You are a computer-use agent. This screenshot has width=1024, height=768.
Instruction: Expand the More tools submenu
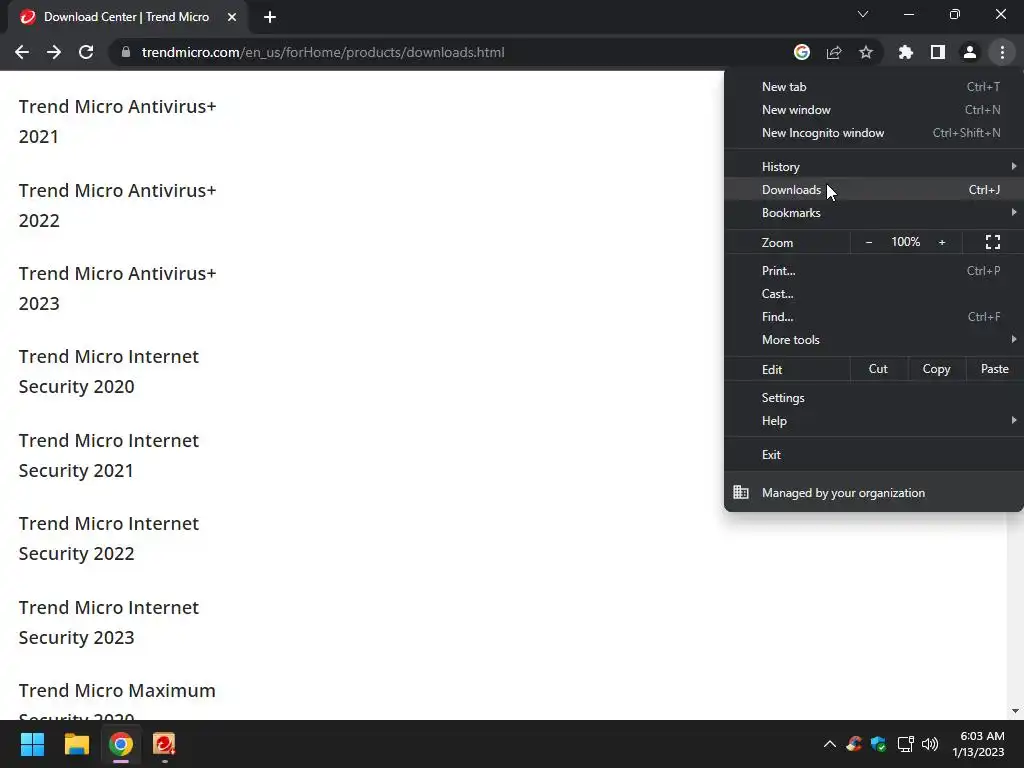pos(874,340)
